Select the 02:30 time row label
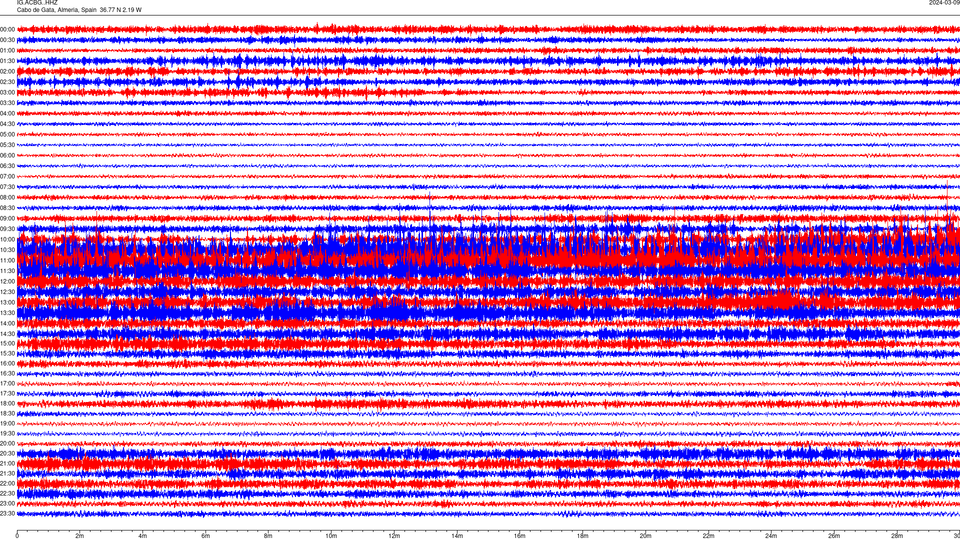Image resolution: width=960 pixels, height=540 pixels. point(7,82)
